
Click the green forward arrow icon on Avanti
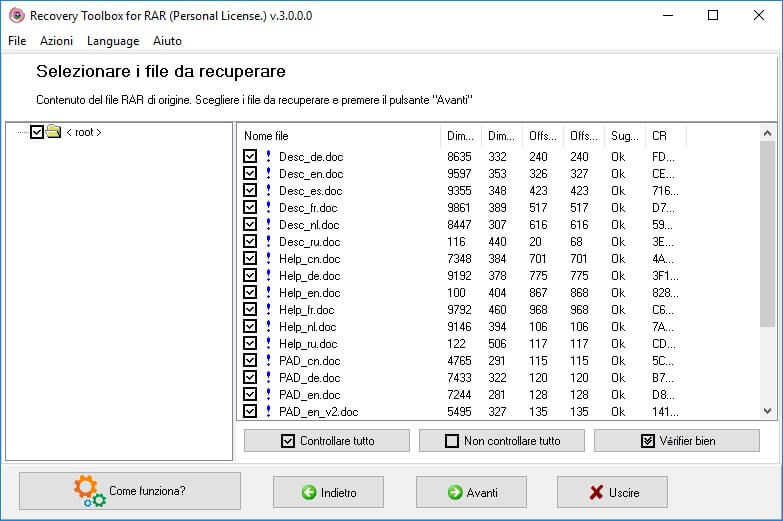pyautogui.click(x=455, y=492)
